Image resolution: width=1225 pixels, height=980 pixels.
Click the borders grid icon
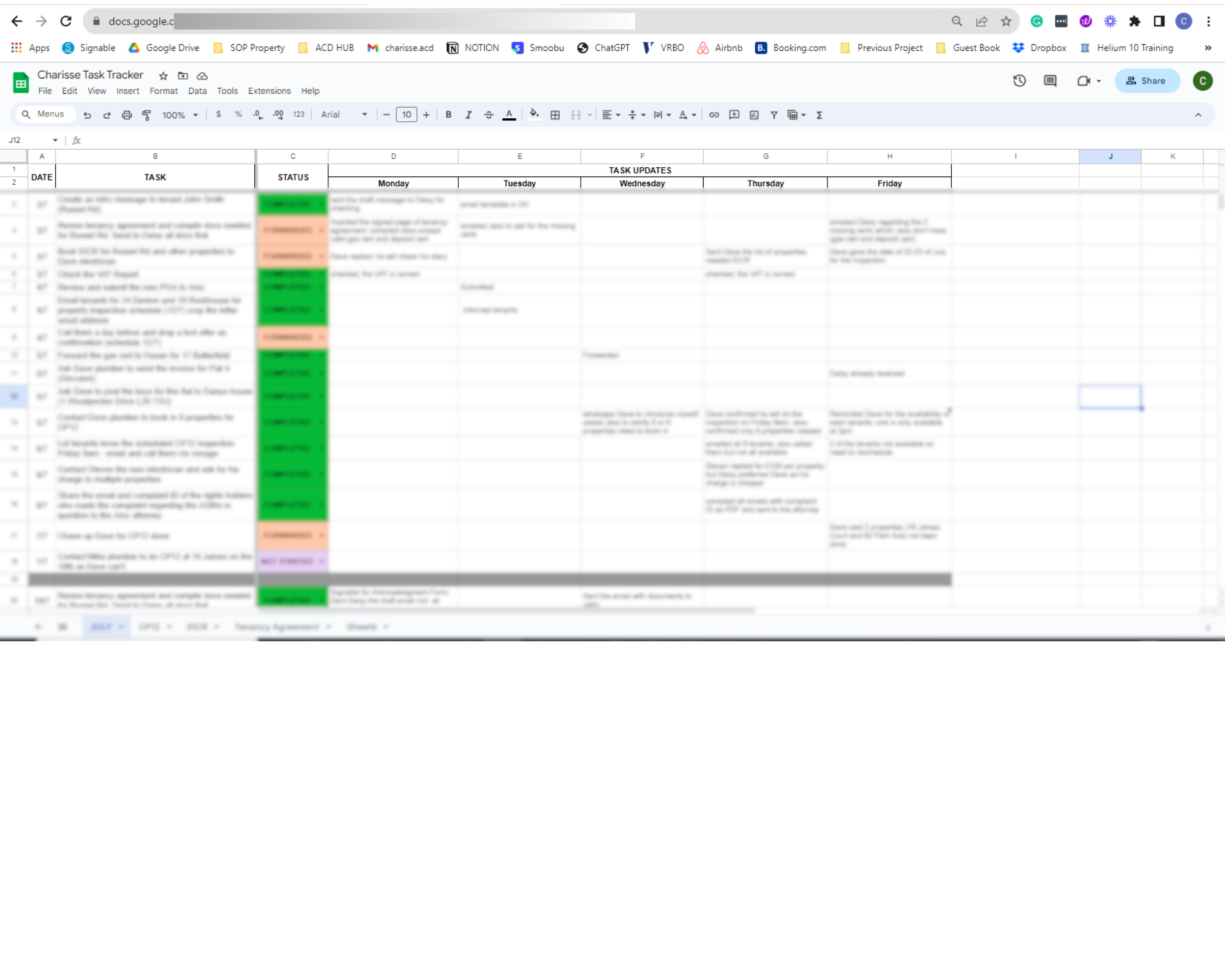click(555, 115)
